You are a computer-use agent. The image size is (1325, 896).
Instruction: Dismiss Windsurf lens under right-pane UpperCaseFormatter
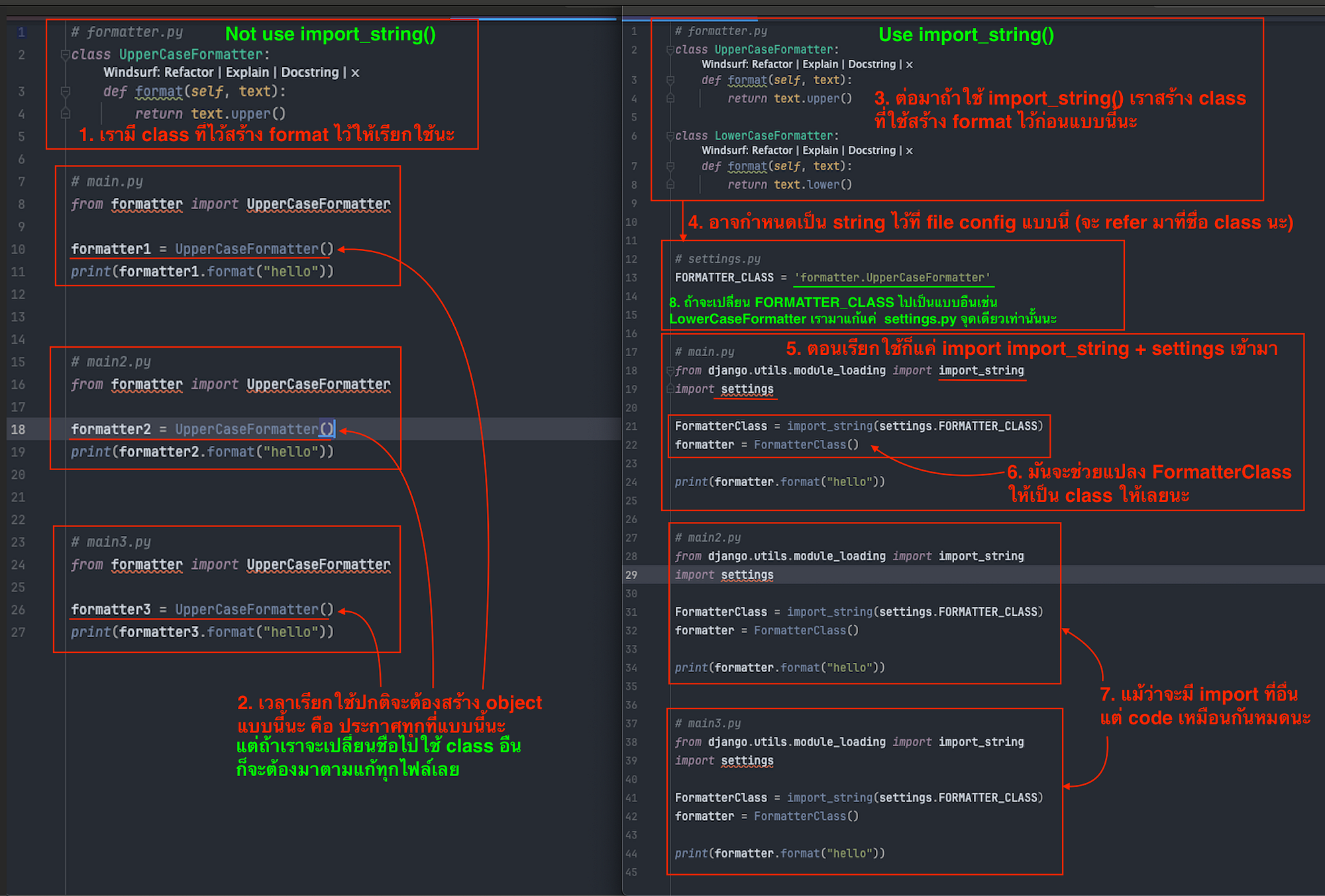909,65
